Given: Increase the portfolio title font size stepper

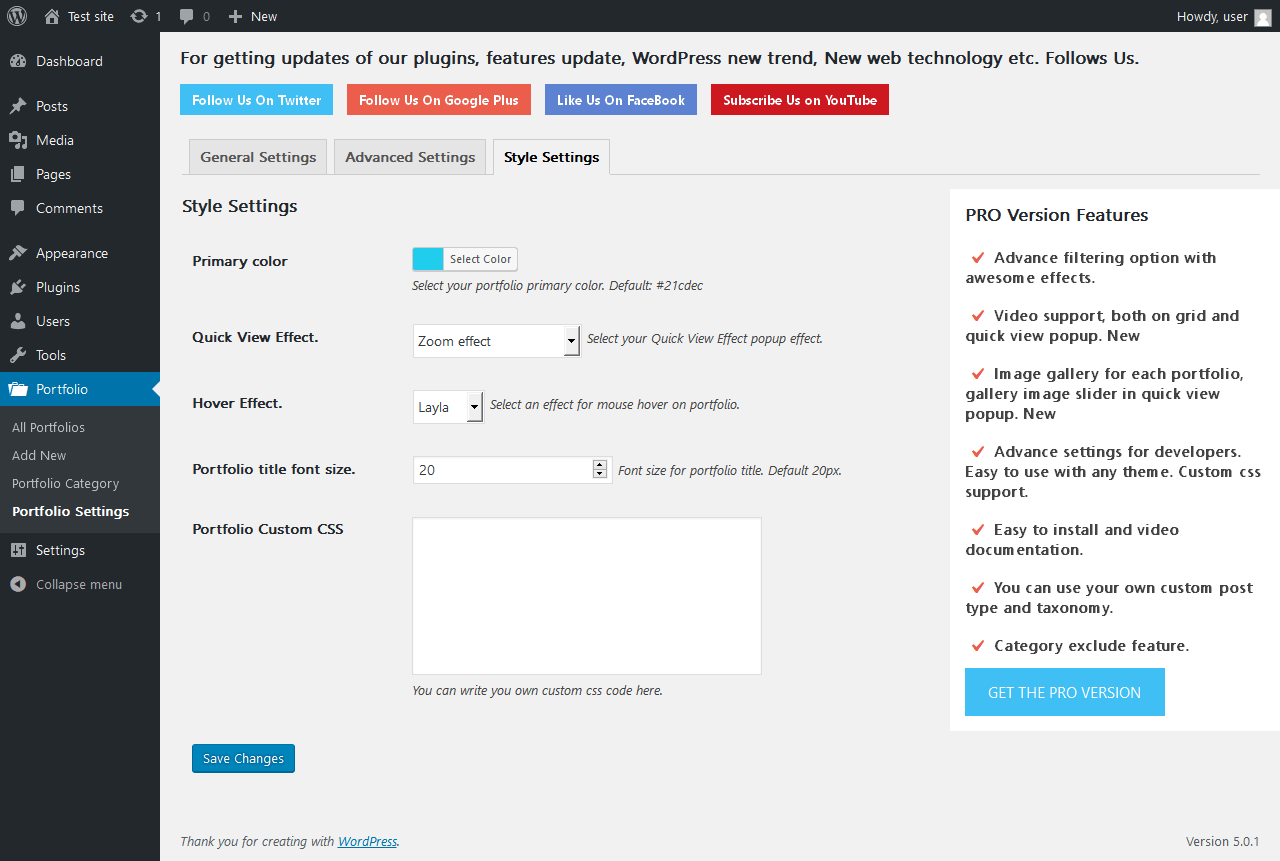Looking at the screenshot, I should click(x=600, y=464).
